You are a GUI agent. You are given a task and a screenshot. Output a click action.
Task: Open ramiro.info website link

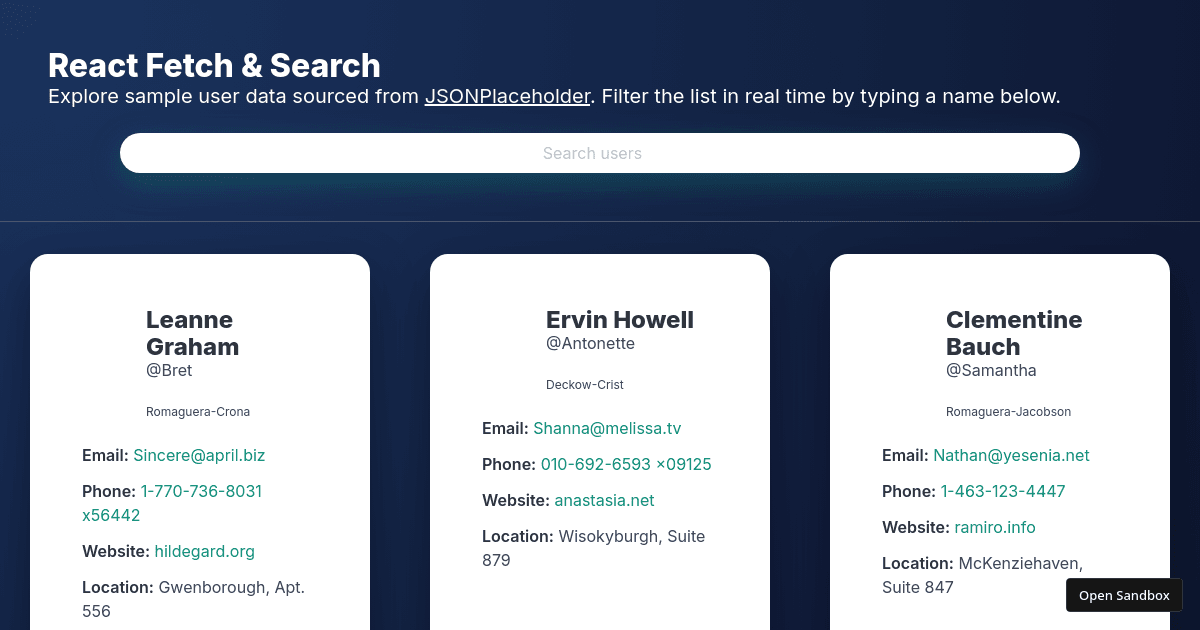point(995,527)
